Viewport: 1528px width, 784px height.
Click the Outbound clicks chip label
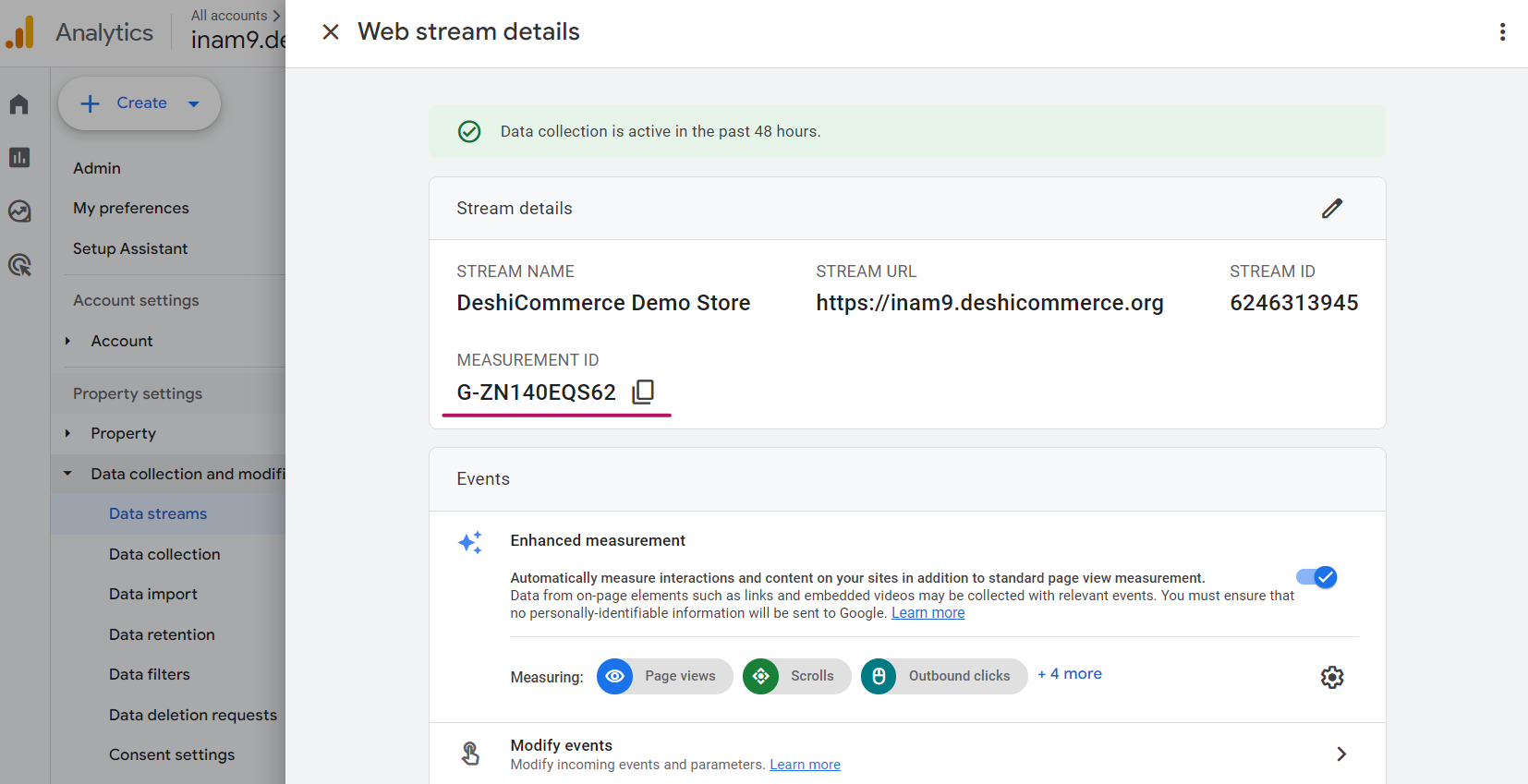pos(959,677)
